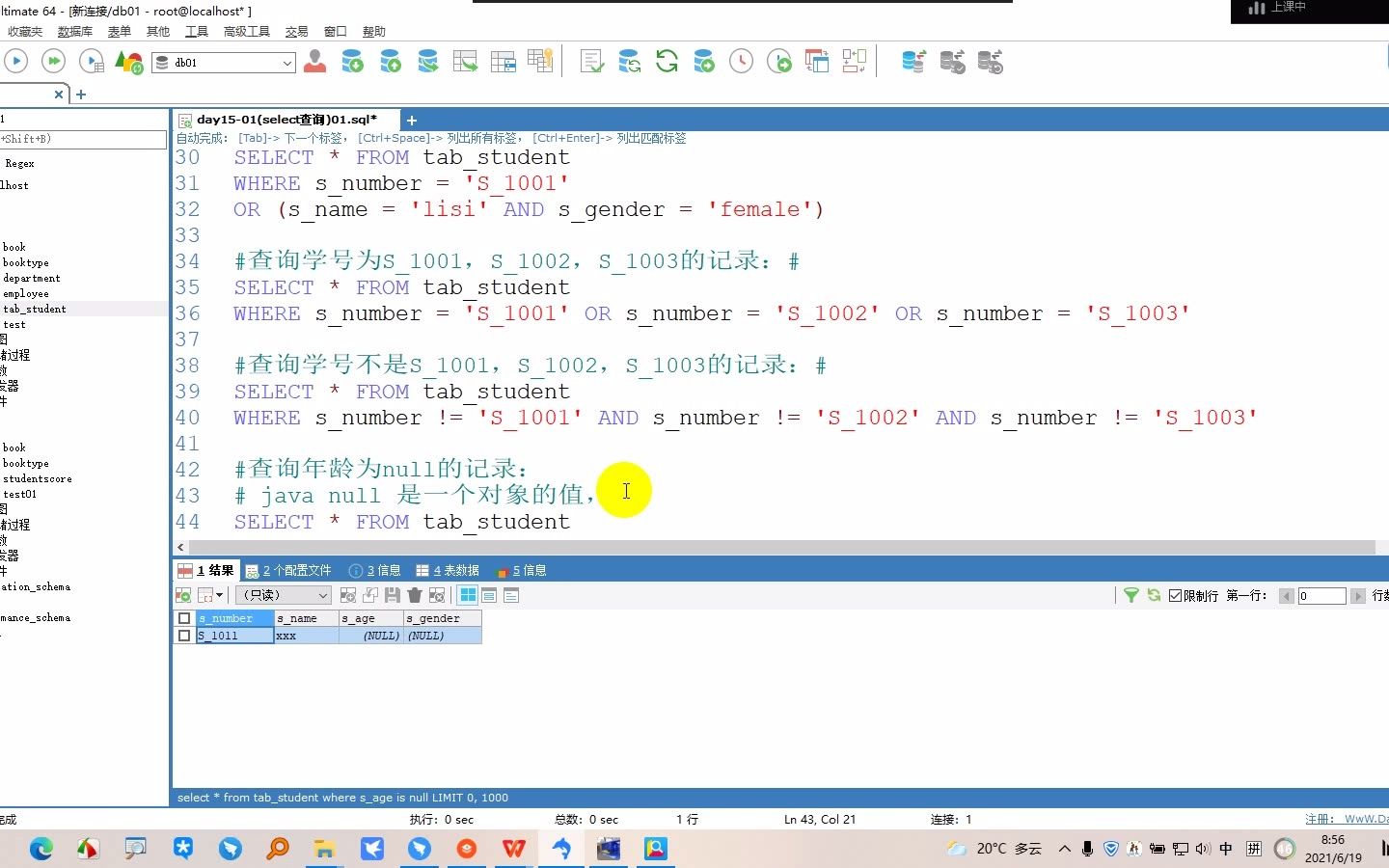This screenshot has width=1389, height=868.
Task: Switch results to grid view icon
Action: pyautogui.click(x=467, y=596)
